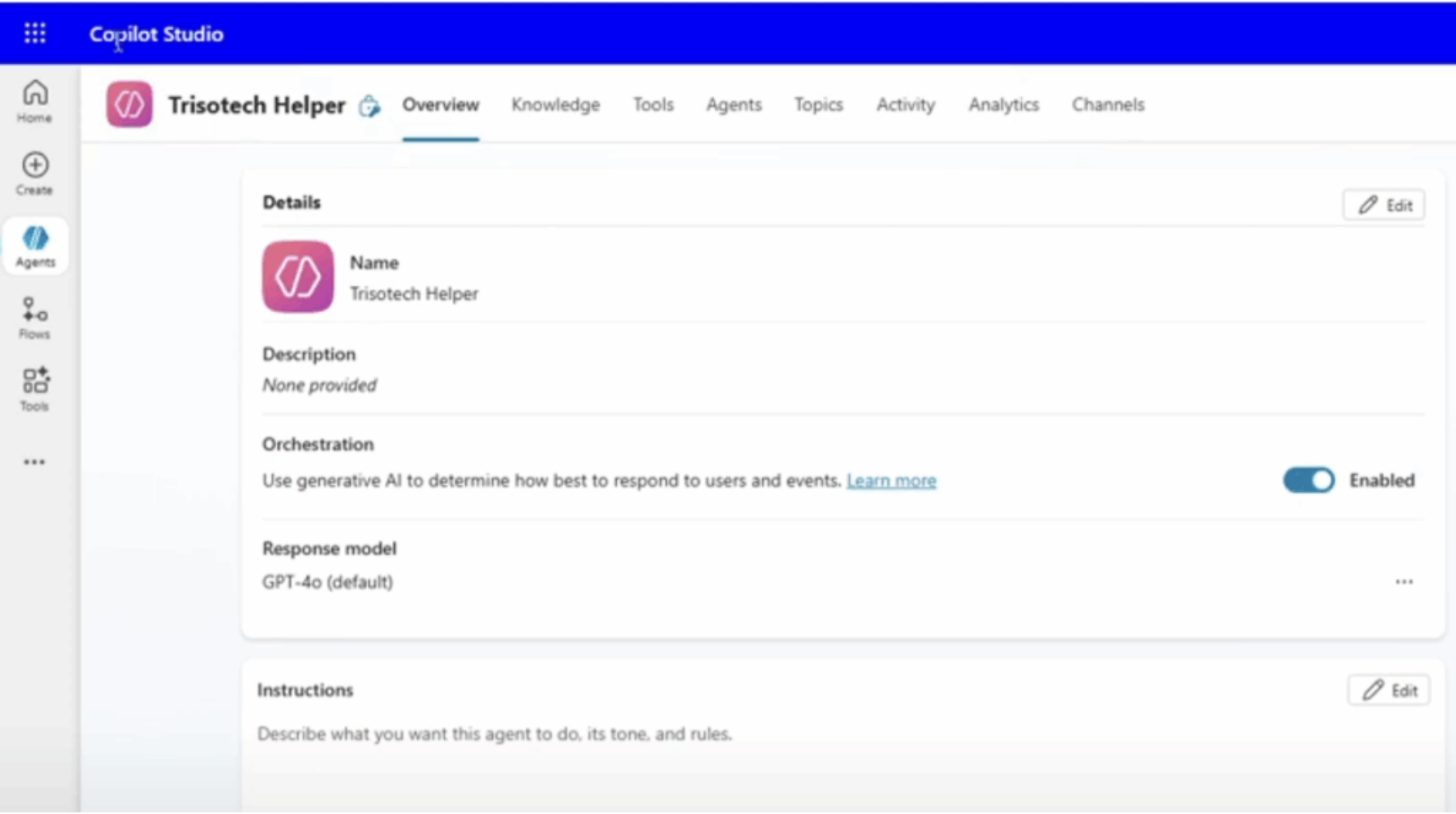
Task: Open the Analytics tab
Action: (1003, 105)
